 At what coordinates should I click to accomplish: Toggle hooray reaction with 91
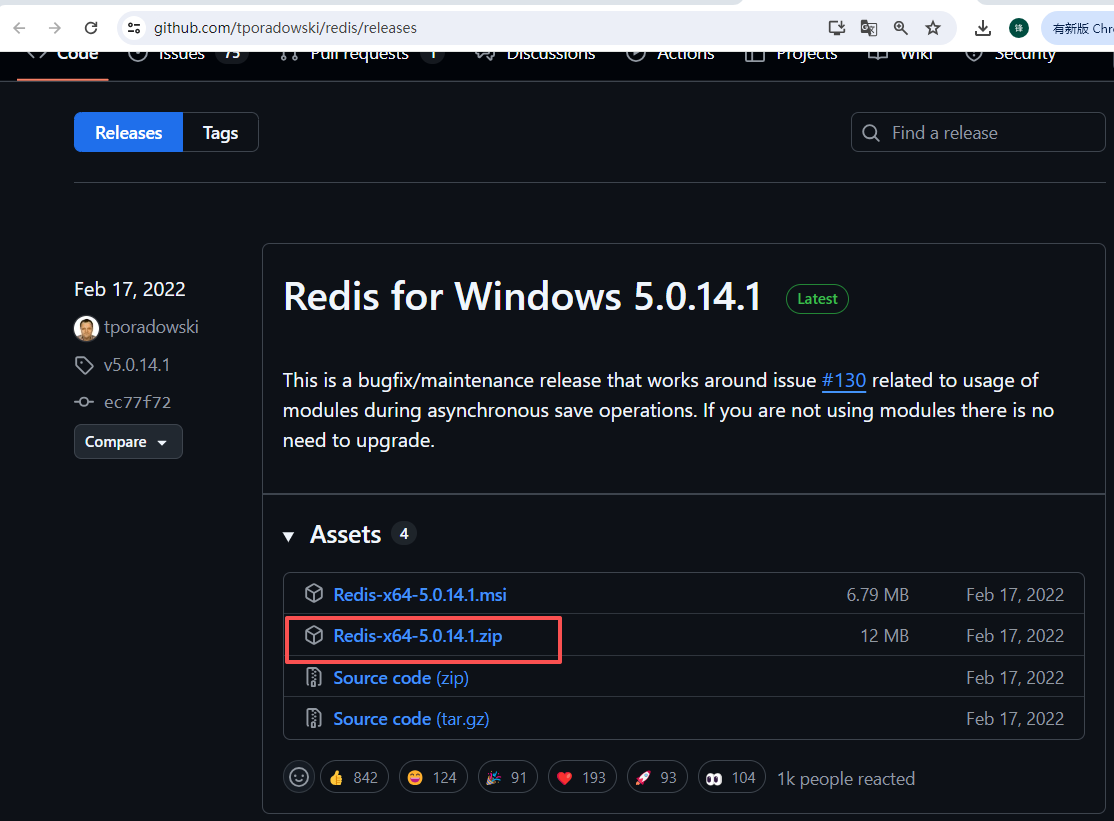click(507, 778)
